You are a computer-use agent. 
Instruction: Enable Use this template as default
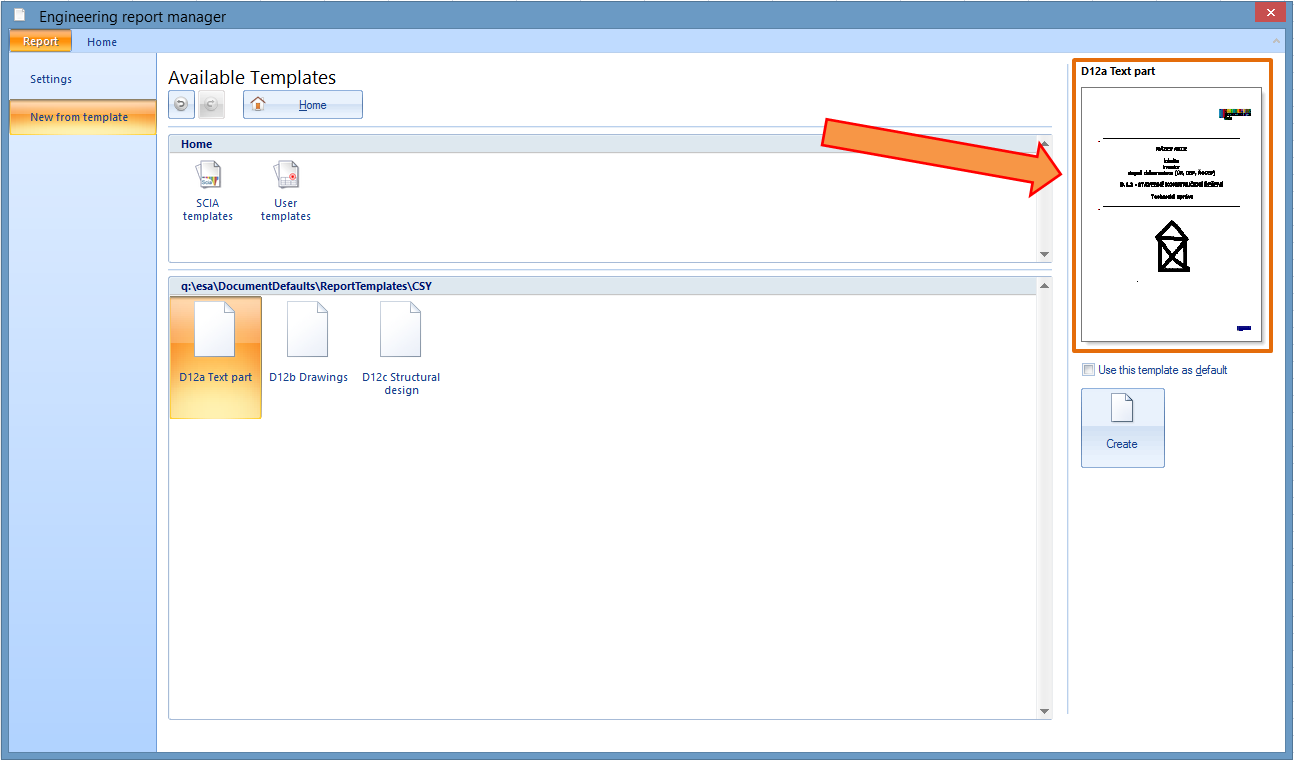(x=1088, y=370)
